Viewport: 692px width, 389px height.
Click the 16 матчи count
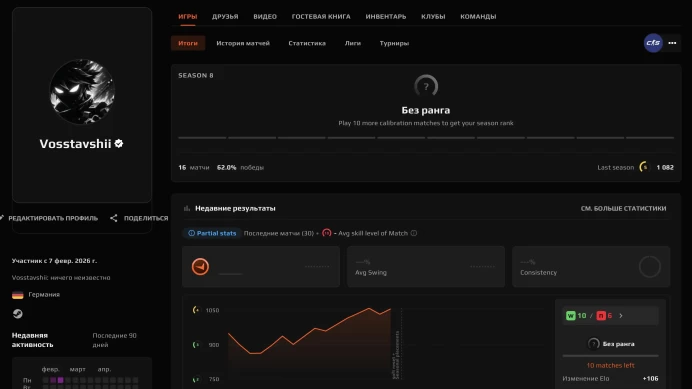194,167
